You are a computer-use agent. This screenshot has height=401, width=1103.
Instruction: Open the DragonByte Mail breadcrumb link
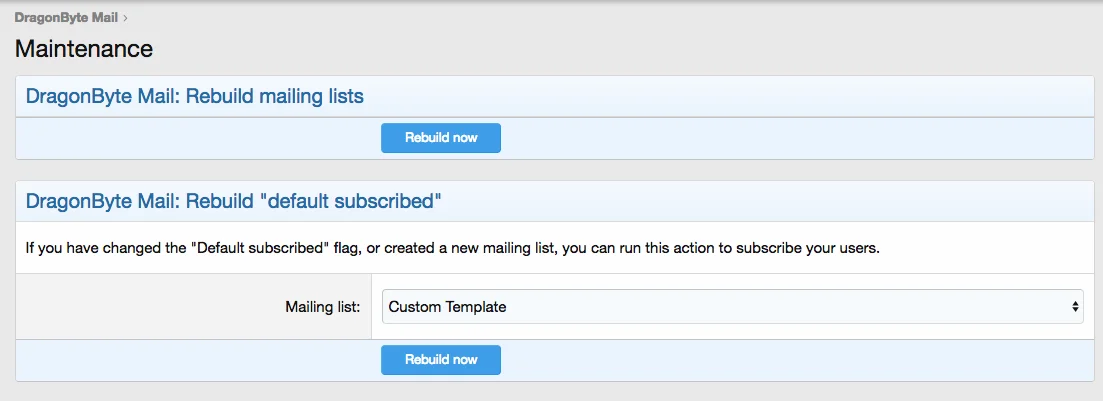(x=66, y=18)
